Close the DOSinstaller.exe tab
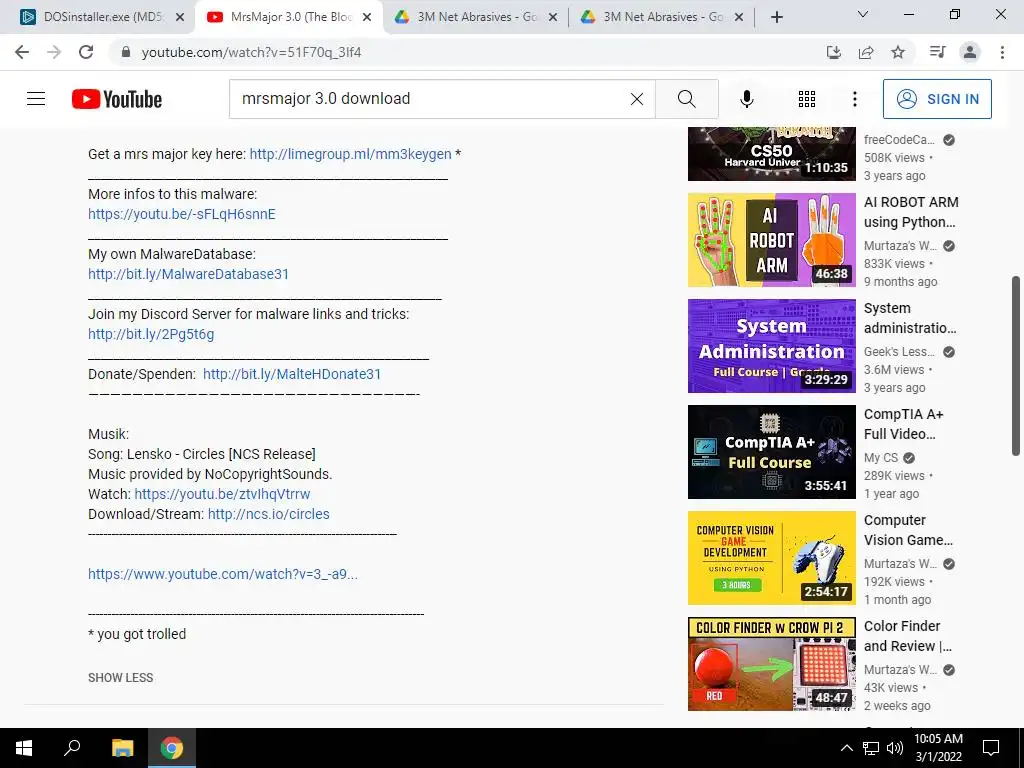 180,17
